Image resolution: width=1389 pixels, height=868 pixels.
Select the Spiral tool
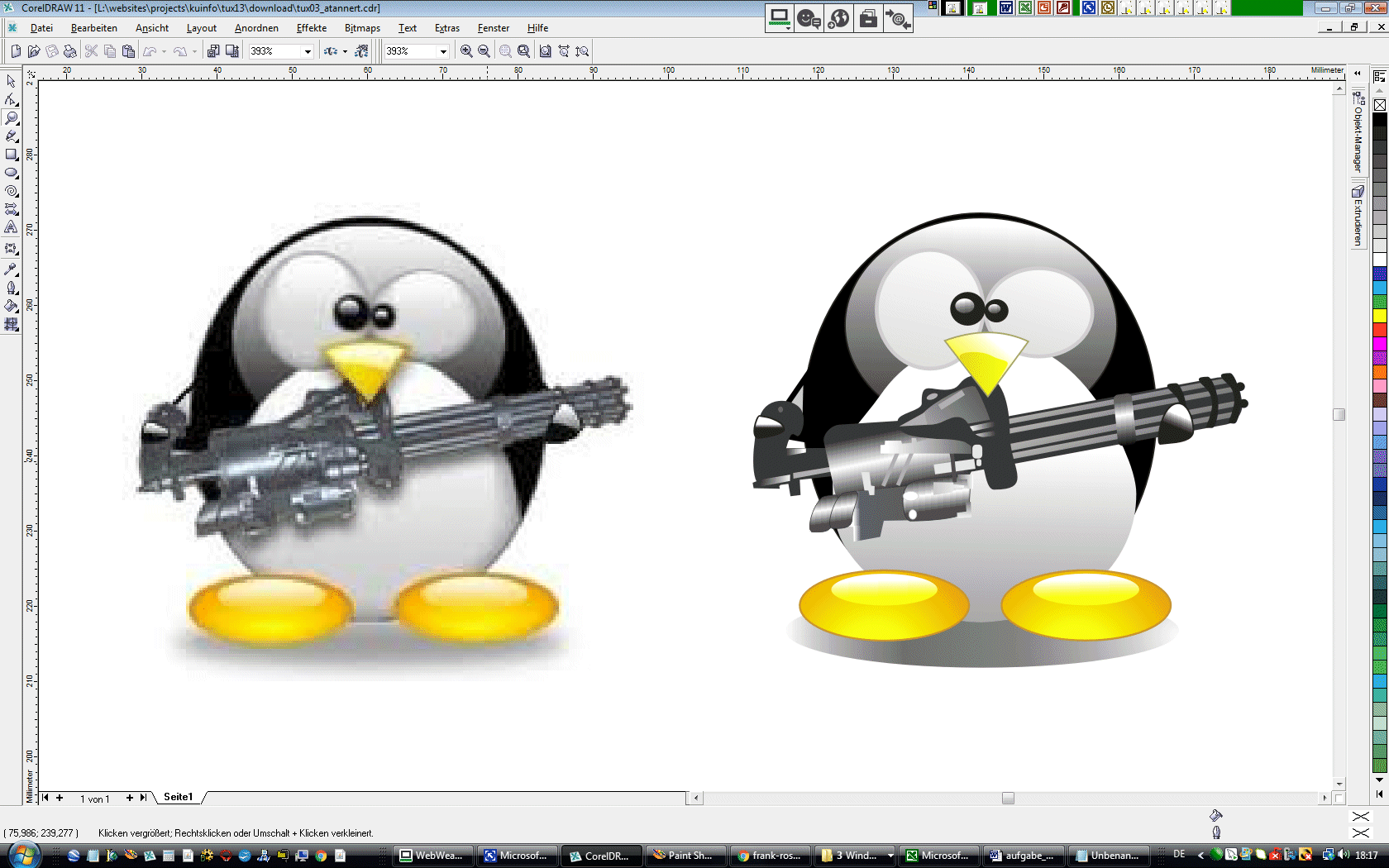click(11, 190)
